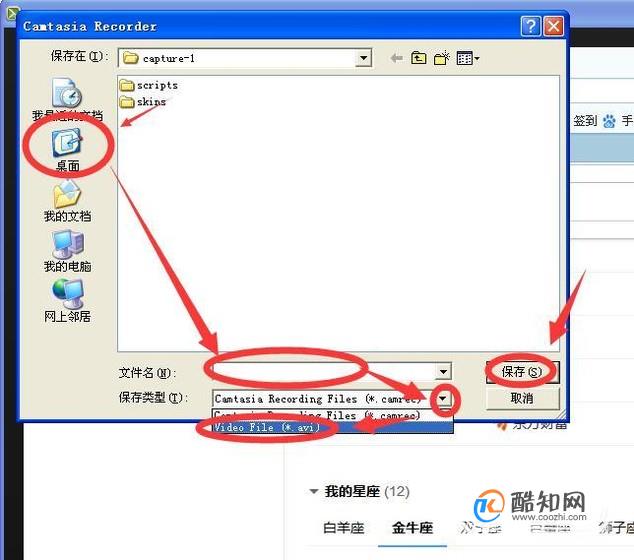Expand the Save in (保存在) dropdown
The height and width of the screenshot is (560, 634).
click(x=363, y=58)
